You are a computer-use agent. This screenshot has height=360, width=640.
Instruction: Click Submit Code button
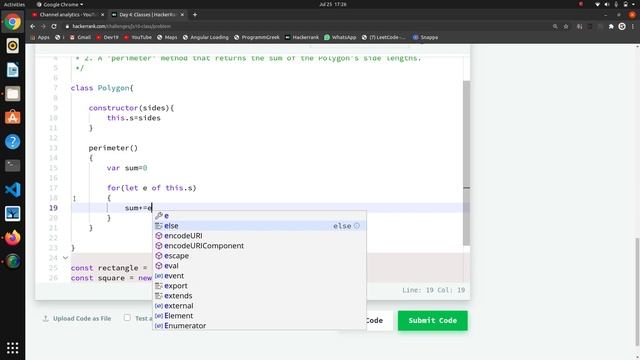coord(433,320)
